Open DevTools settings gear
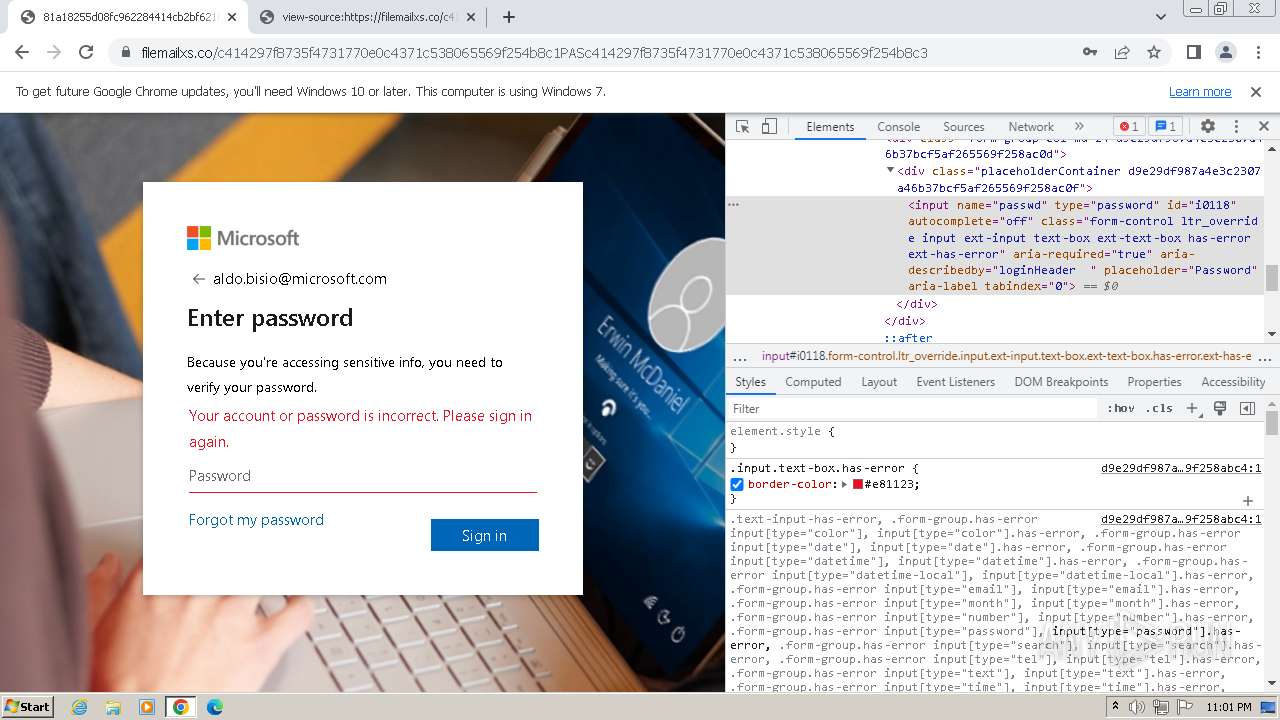The image size is (1280, 720). click(x=1208, y=127)
